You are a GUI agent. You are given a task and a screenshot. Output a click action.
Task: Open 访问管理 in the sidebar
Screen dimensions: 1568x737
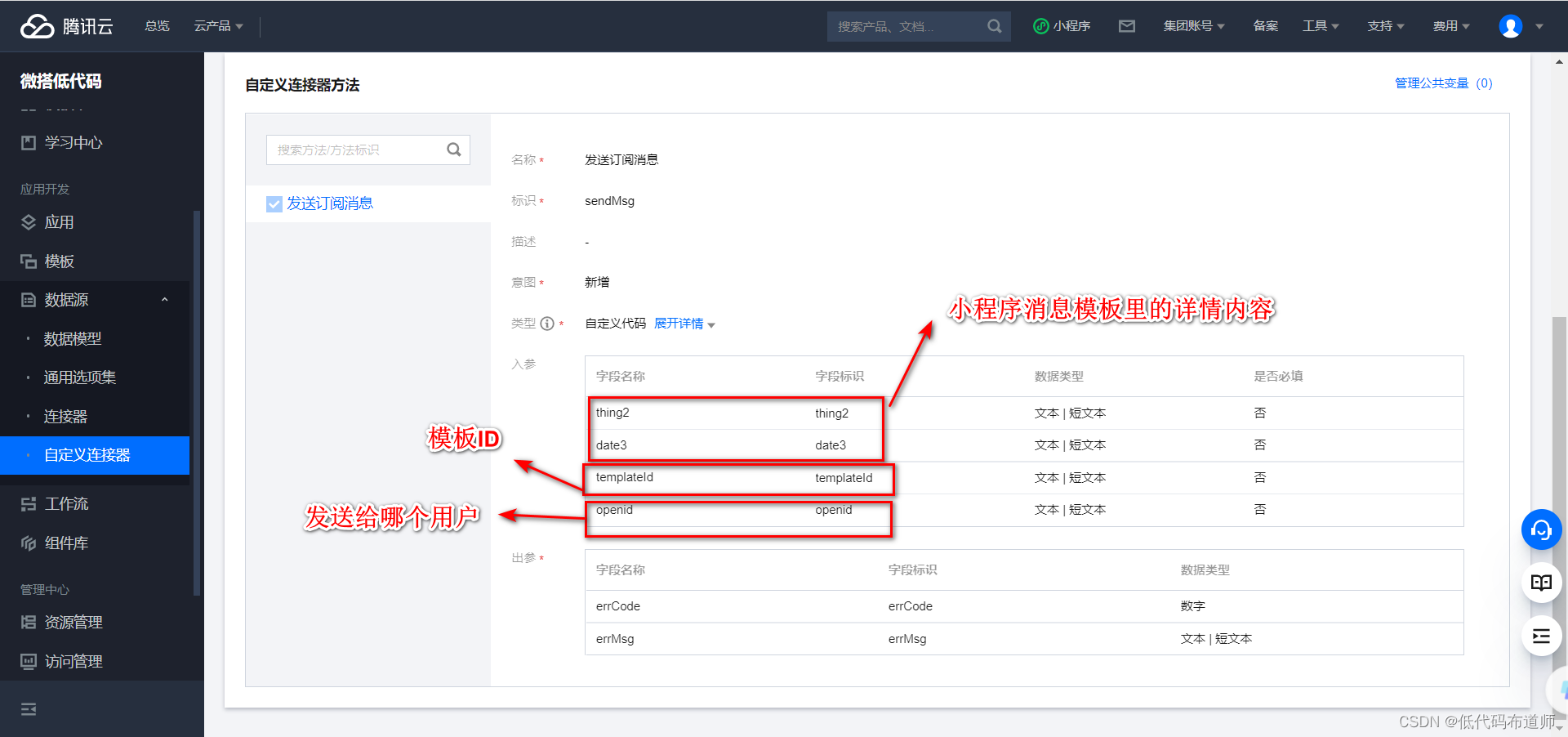point(73,662)
